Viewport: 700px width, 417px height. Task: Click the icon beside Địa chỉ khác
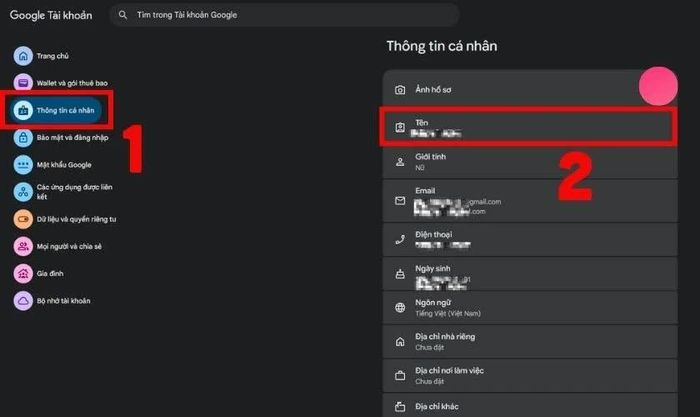coord(400,407)
